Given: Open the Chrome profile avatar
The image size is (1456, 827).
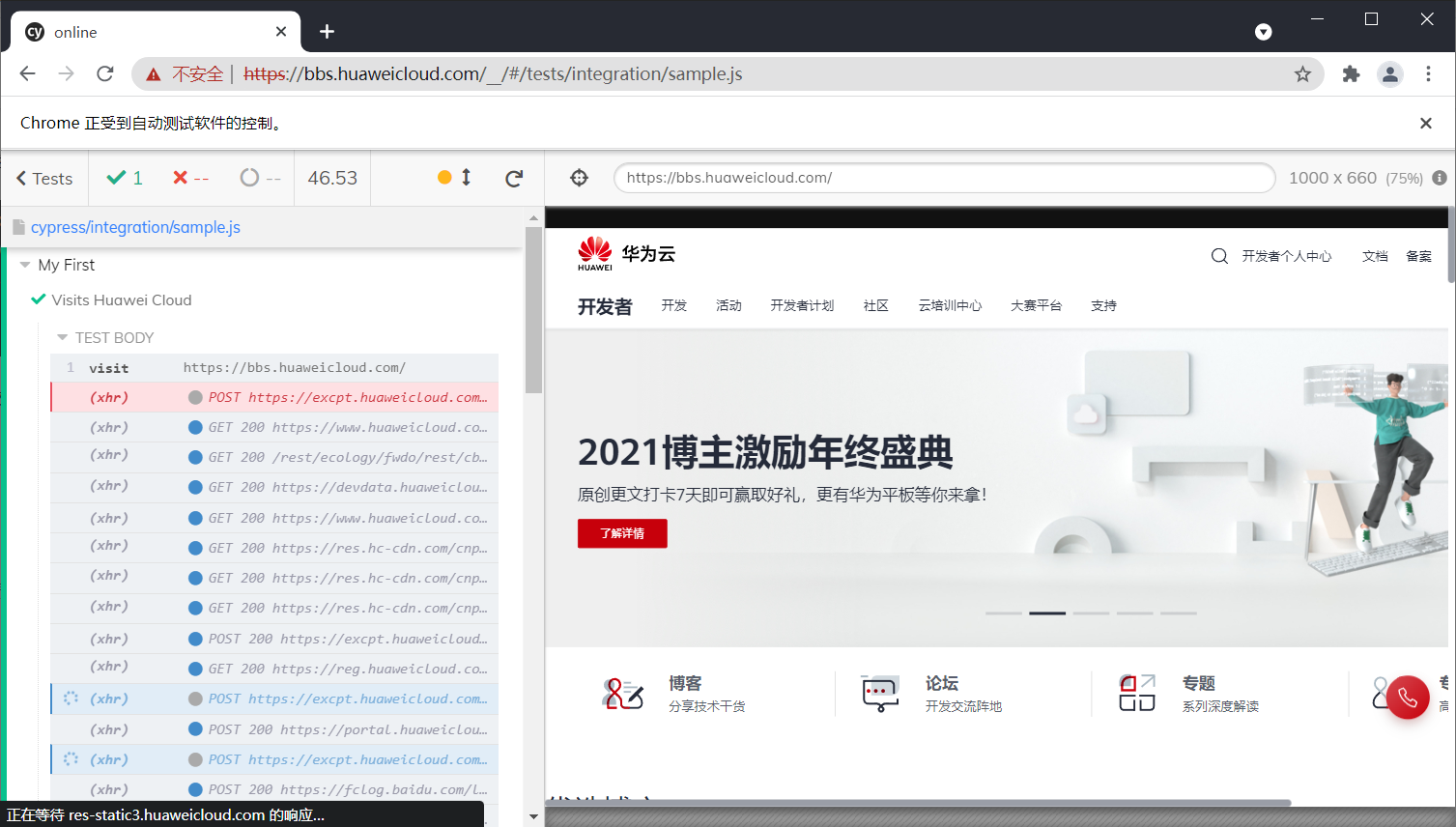Looking at the screenshot, I should pos(1390,74).
